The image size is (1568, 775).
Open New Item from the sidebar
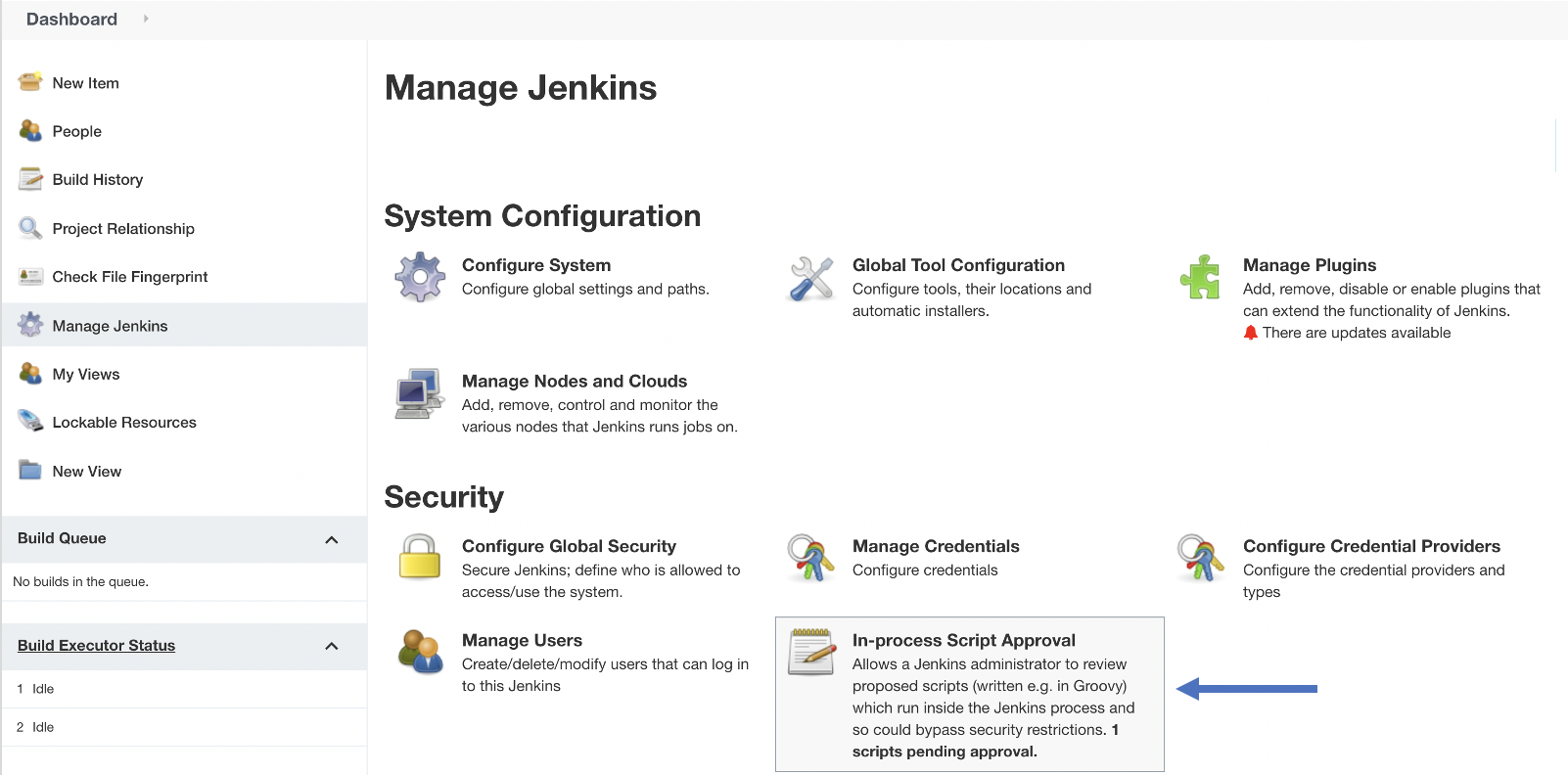[x=85, y=83]
